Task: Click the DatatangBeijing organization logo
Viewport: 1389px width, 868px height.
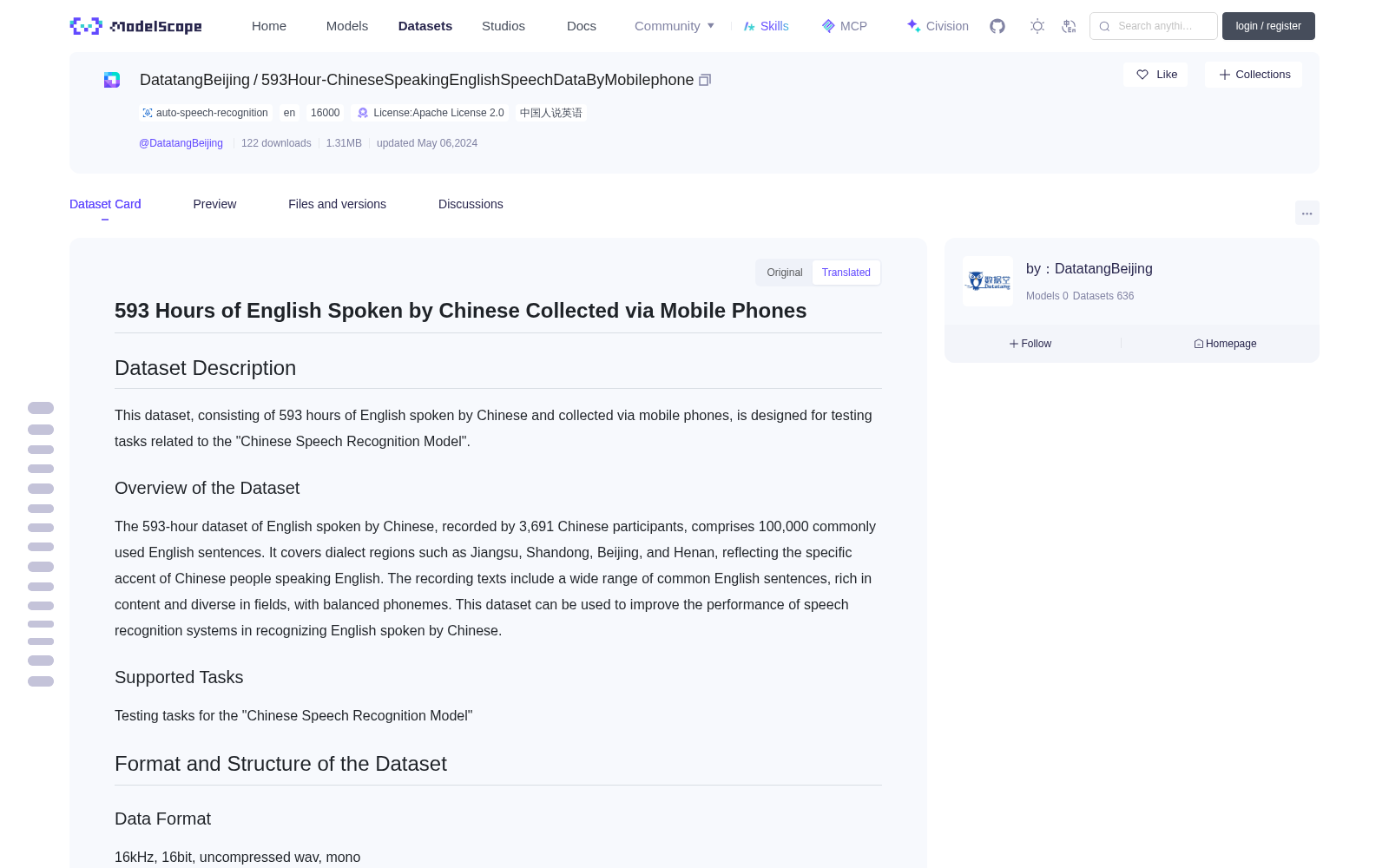Action: 988,281
